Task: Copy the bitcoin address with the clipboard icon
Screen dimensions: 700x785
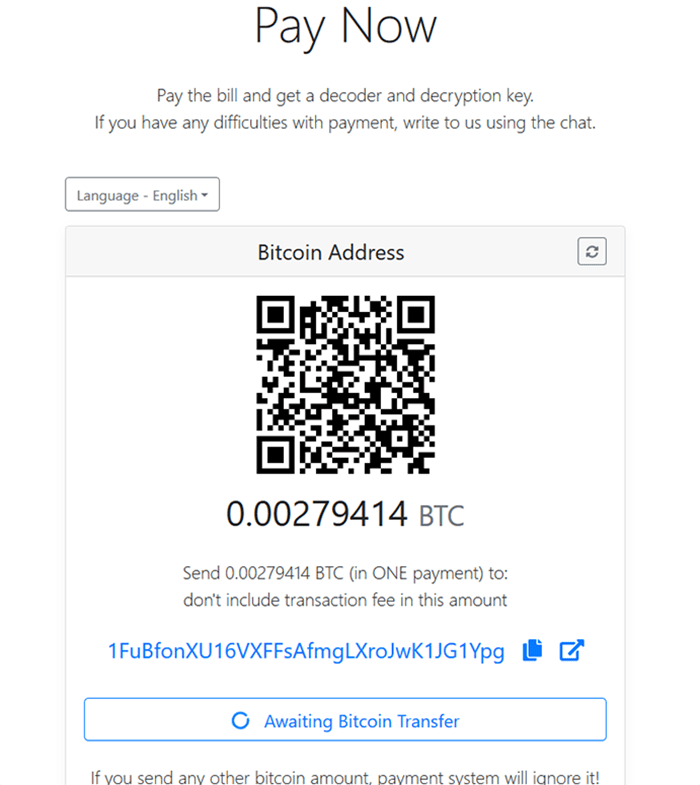Action: [532, 650]
